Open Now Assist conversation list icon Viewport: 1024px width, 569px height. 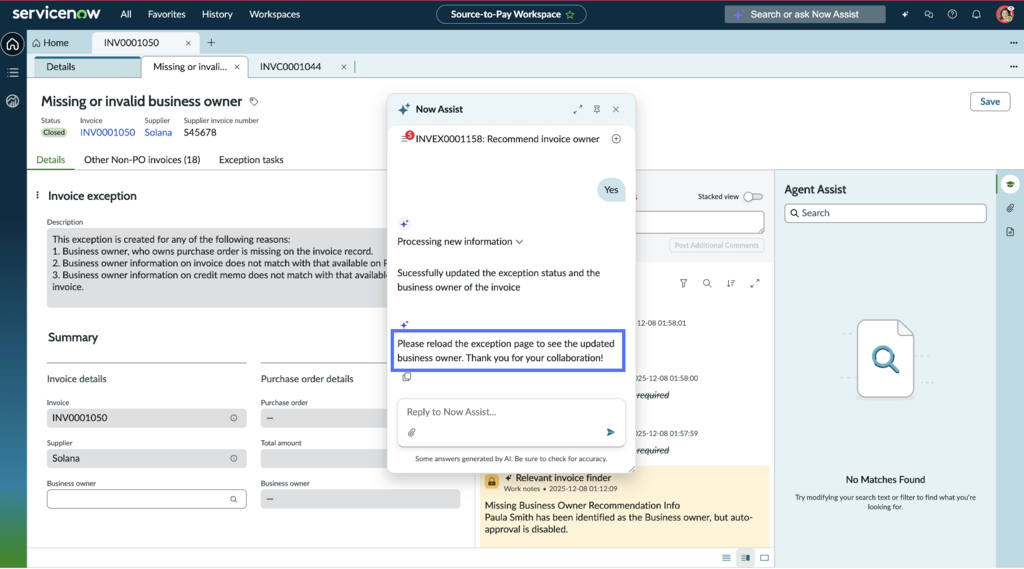click(x=406, y=138)
